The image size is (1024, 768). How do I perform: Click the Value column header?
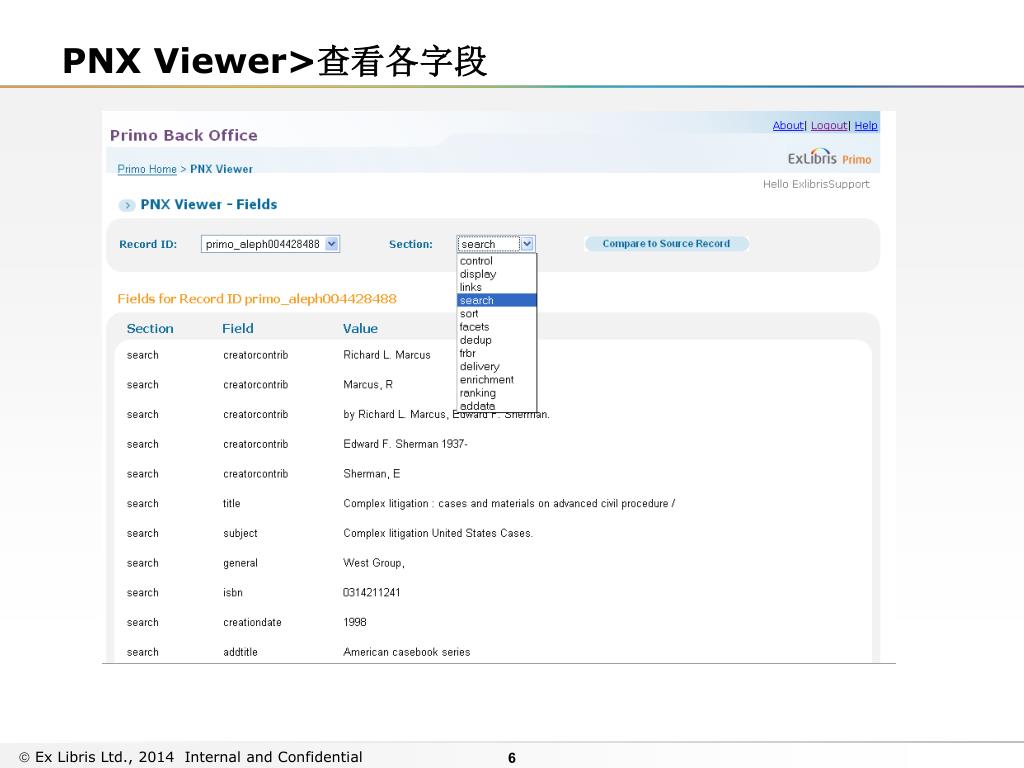[360, 328]
